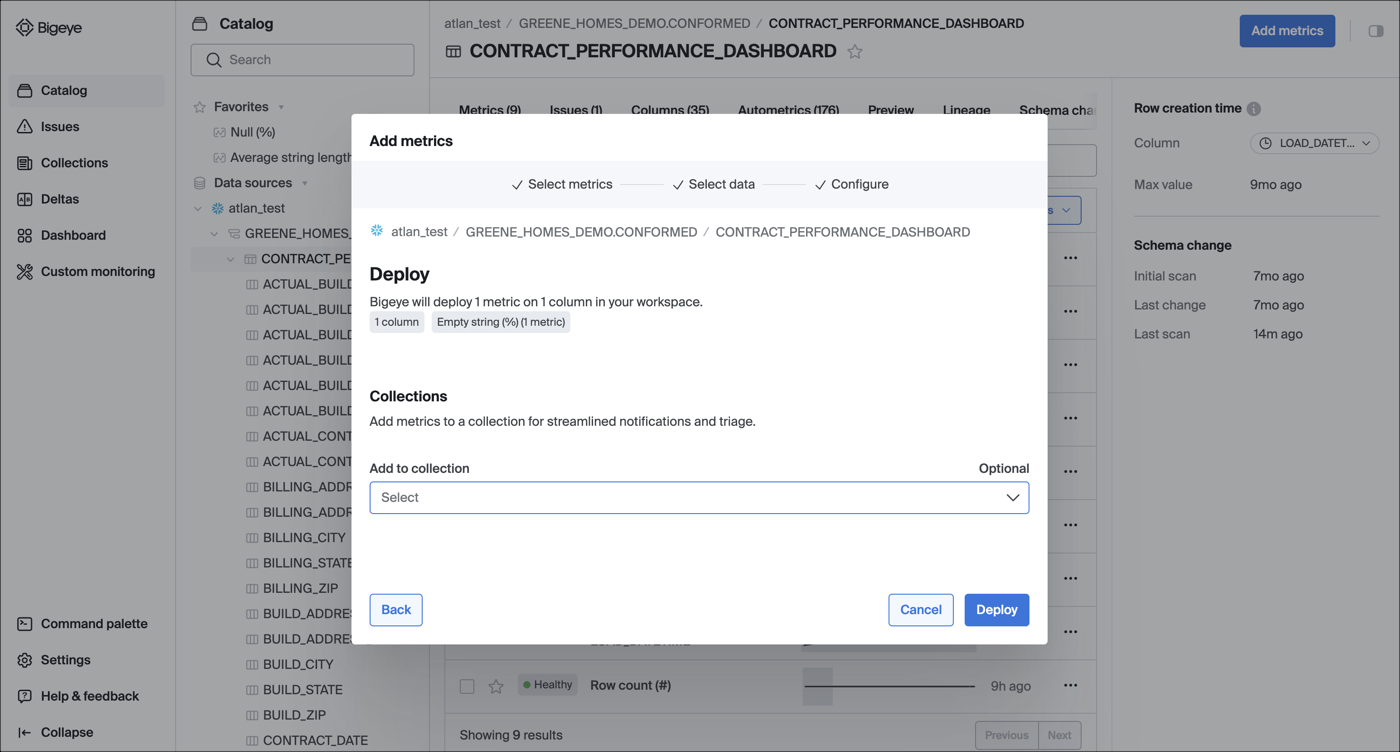Click the Configure wizard step
Image resolution: width=1400 pixels, height=752 pixels.
click(851, 184)
